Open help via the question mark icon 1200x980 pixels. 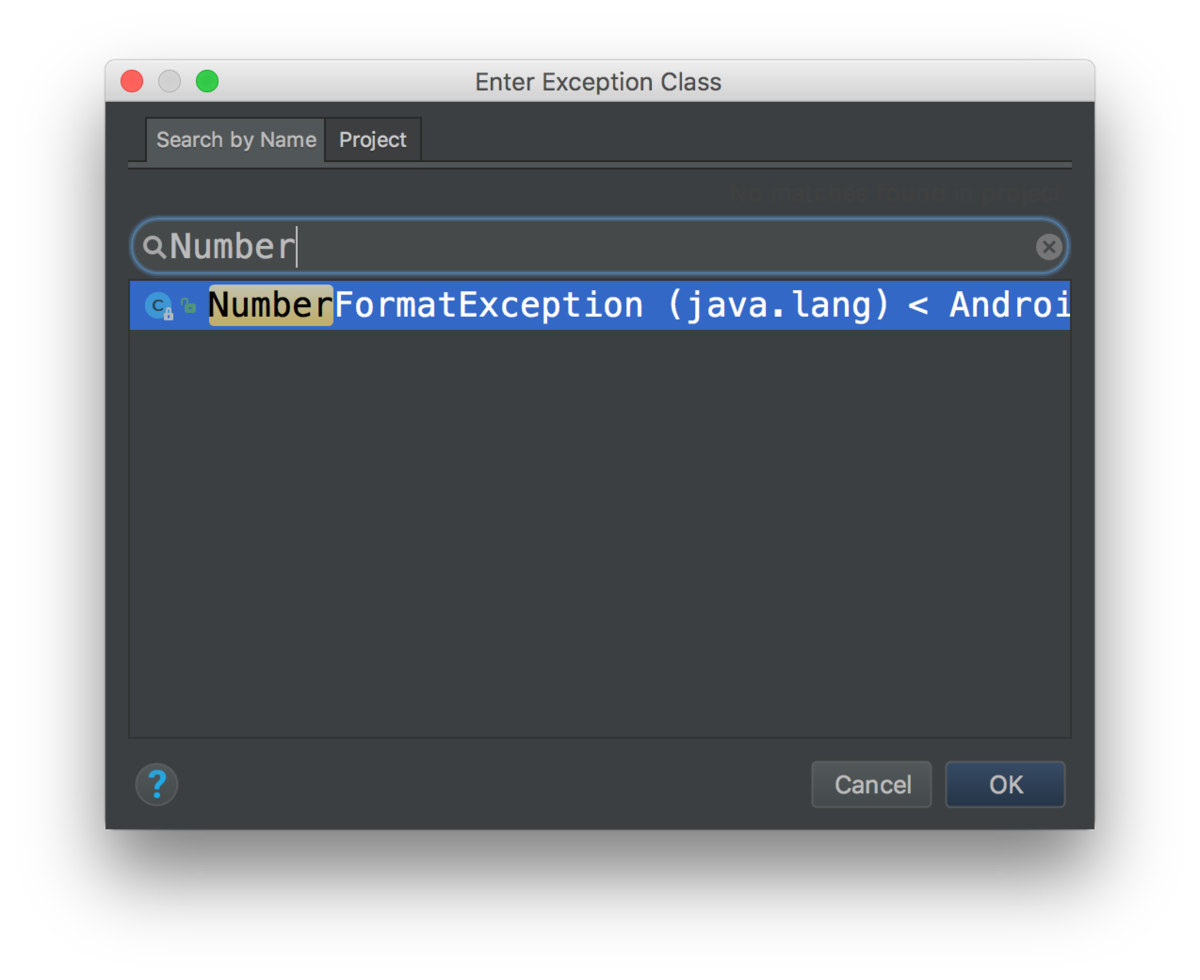pyautogui.click(x=157, y=785)
